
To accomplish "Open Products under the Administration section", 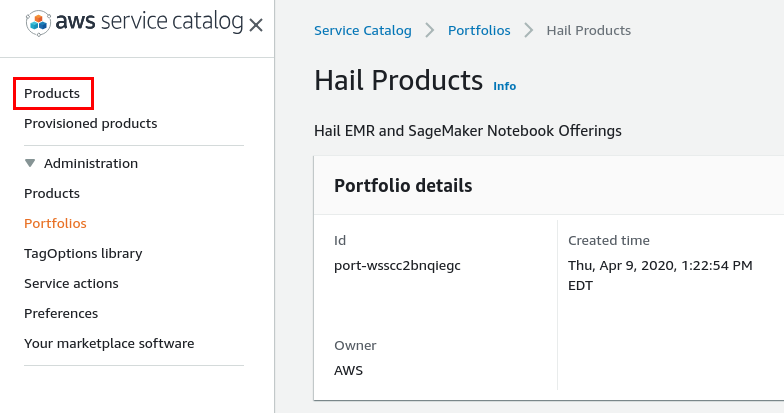I will tap(52, 193).
